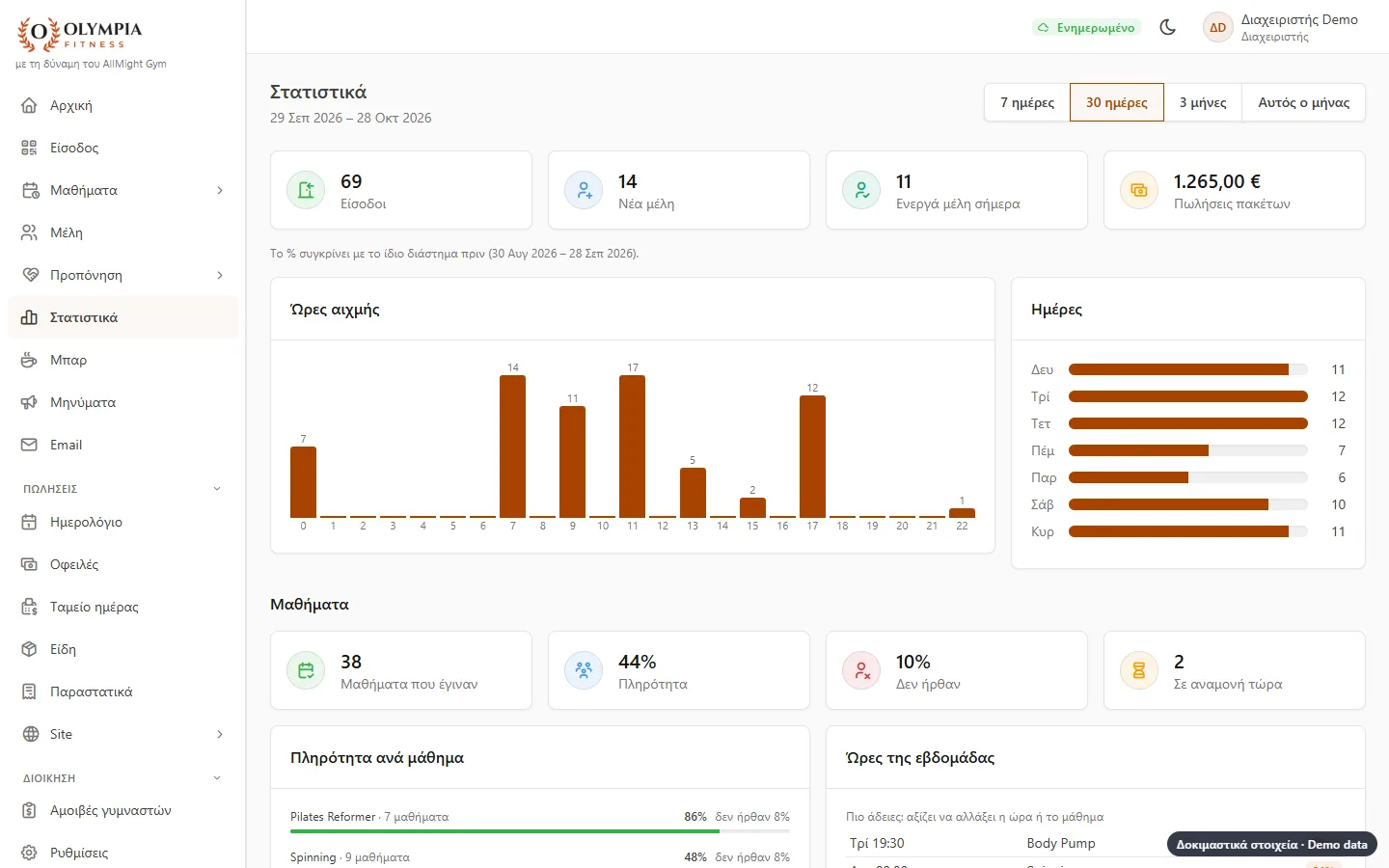This screenshot has height=868, width=1389.
Task: Open the Είσοδος QR icon in the sidebar
Action: [x=30, y=148]
